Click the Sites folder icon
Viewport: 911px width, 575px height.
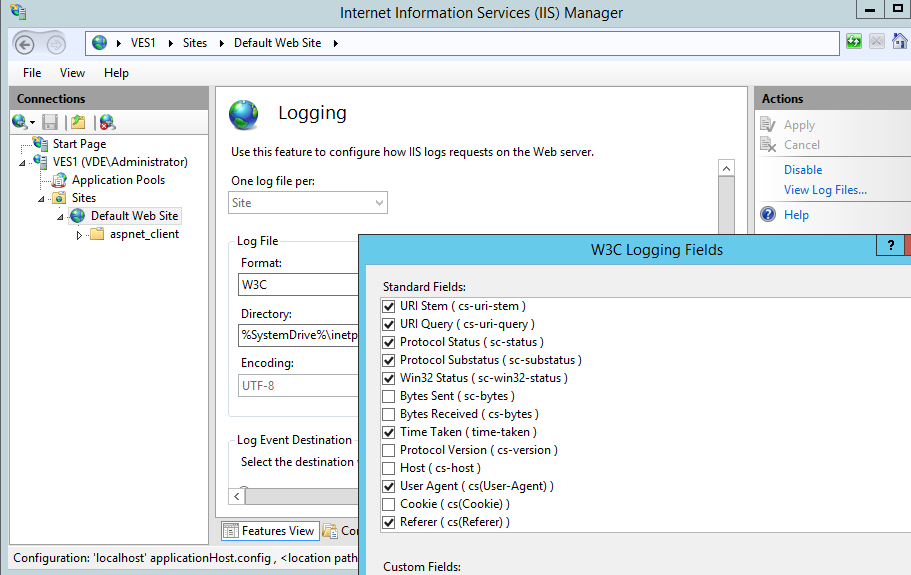coord(59,198)
